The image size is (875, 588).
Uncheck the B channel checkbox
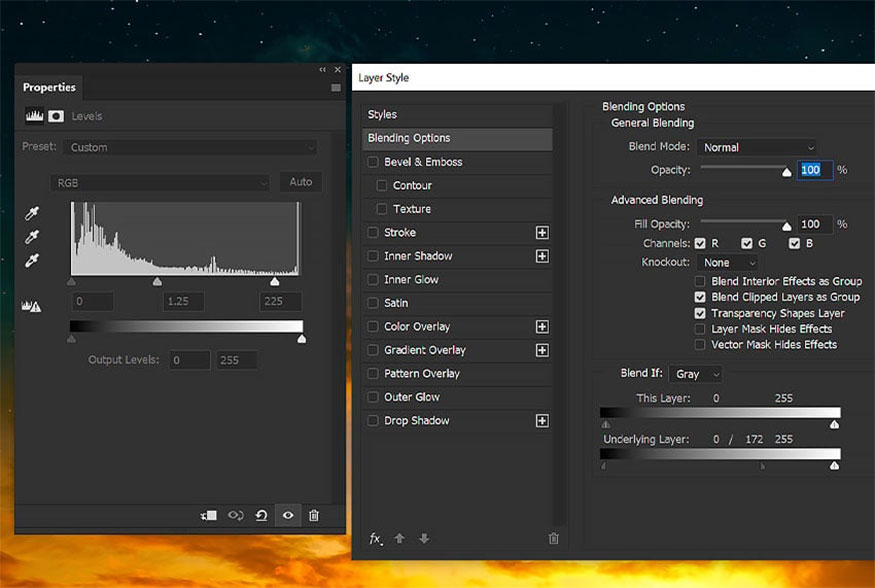point(794,244)
